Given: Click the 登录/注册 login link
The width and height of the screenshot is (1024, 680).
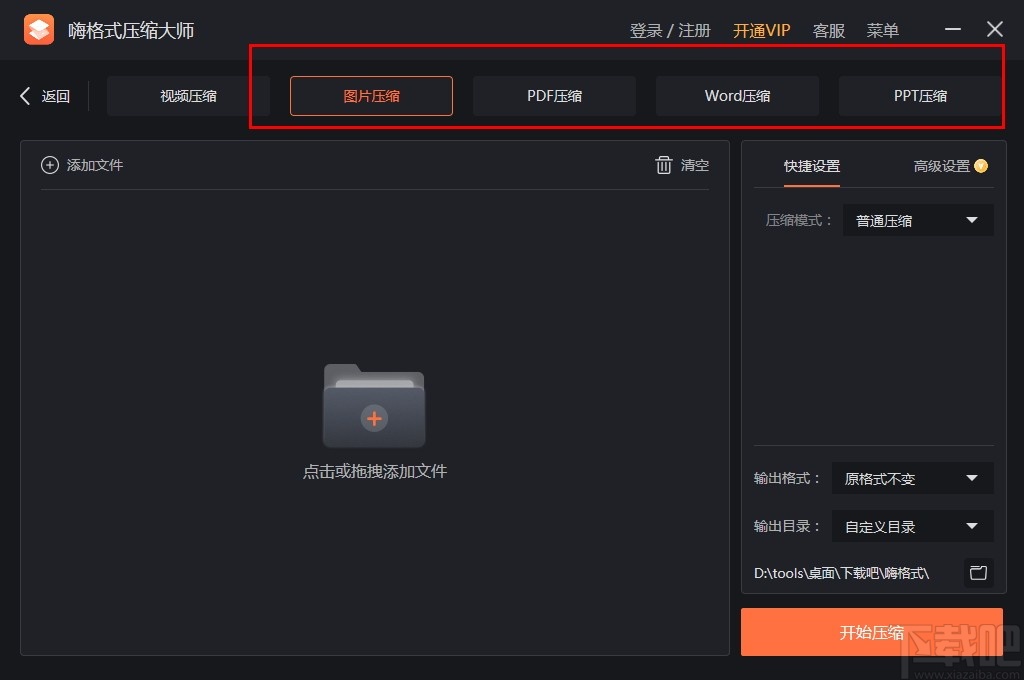Looking at the screenshot, I should 669,30.
